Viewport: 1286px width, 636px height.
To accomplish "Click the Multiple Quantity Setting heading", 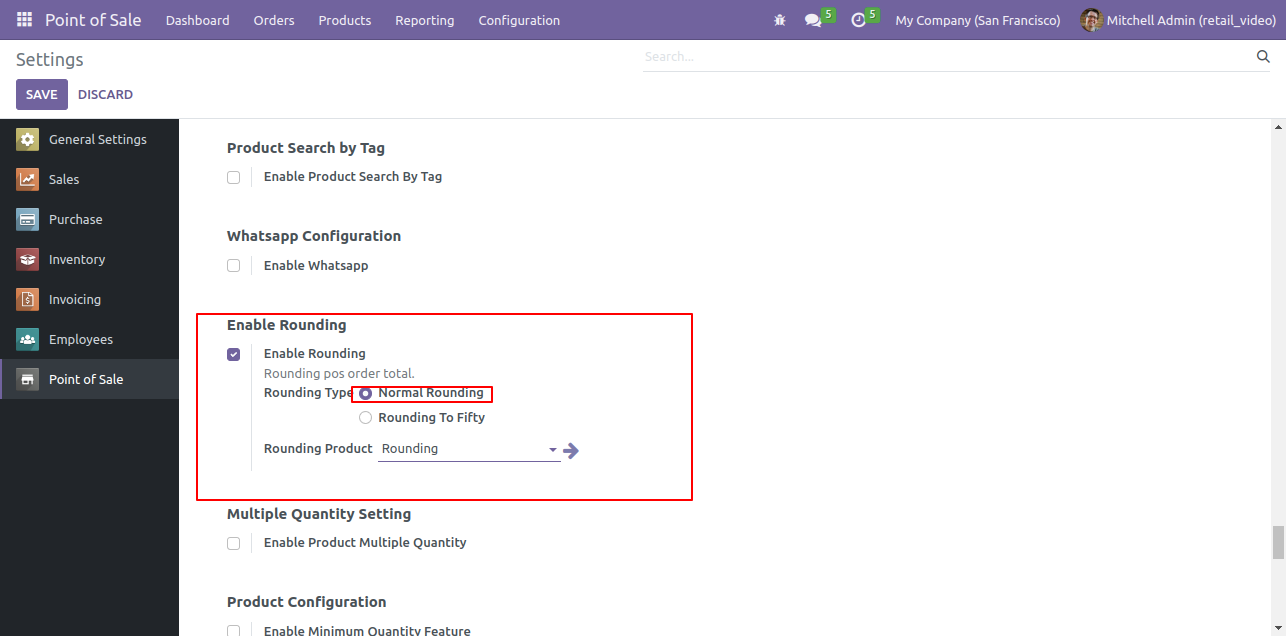I will 319,514.
